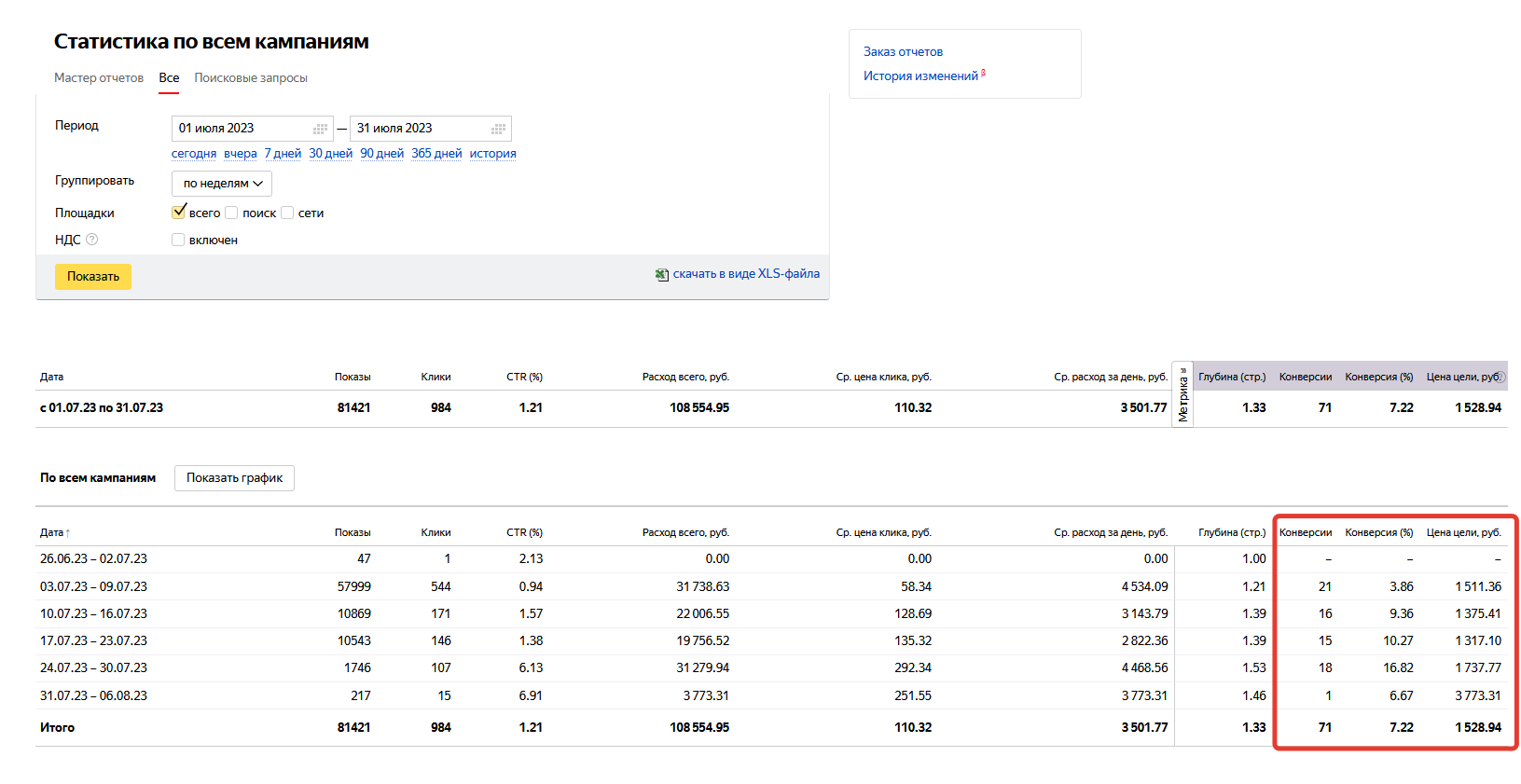1521x784 pixels.
Task: Click 'Показать график' button
Action: coord(234,478)
